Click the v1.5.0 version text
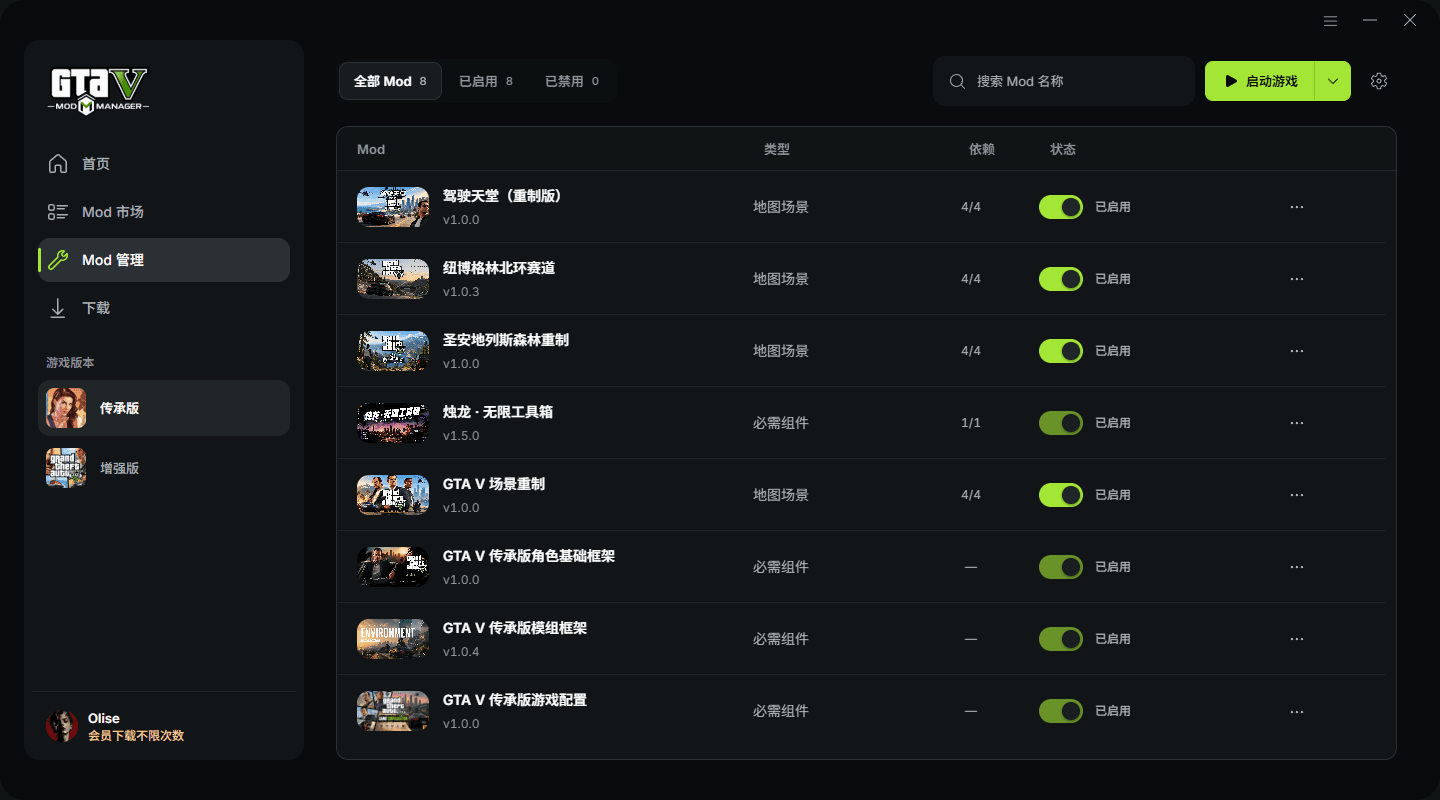Viewport: 1440px width, 800px height. (461, 436)
